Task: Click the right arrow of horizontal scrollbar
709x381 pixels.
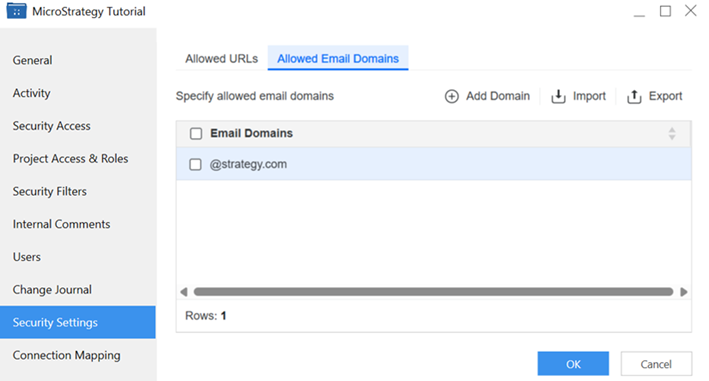Action: (x=684, y=292)
